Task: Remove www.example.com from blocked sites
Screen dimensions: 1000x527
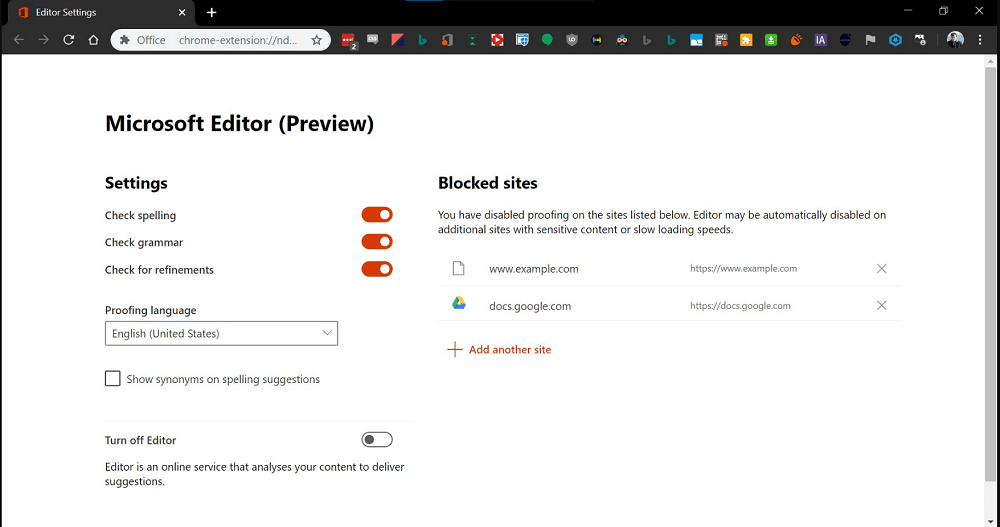Action: (881, 269)
